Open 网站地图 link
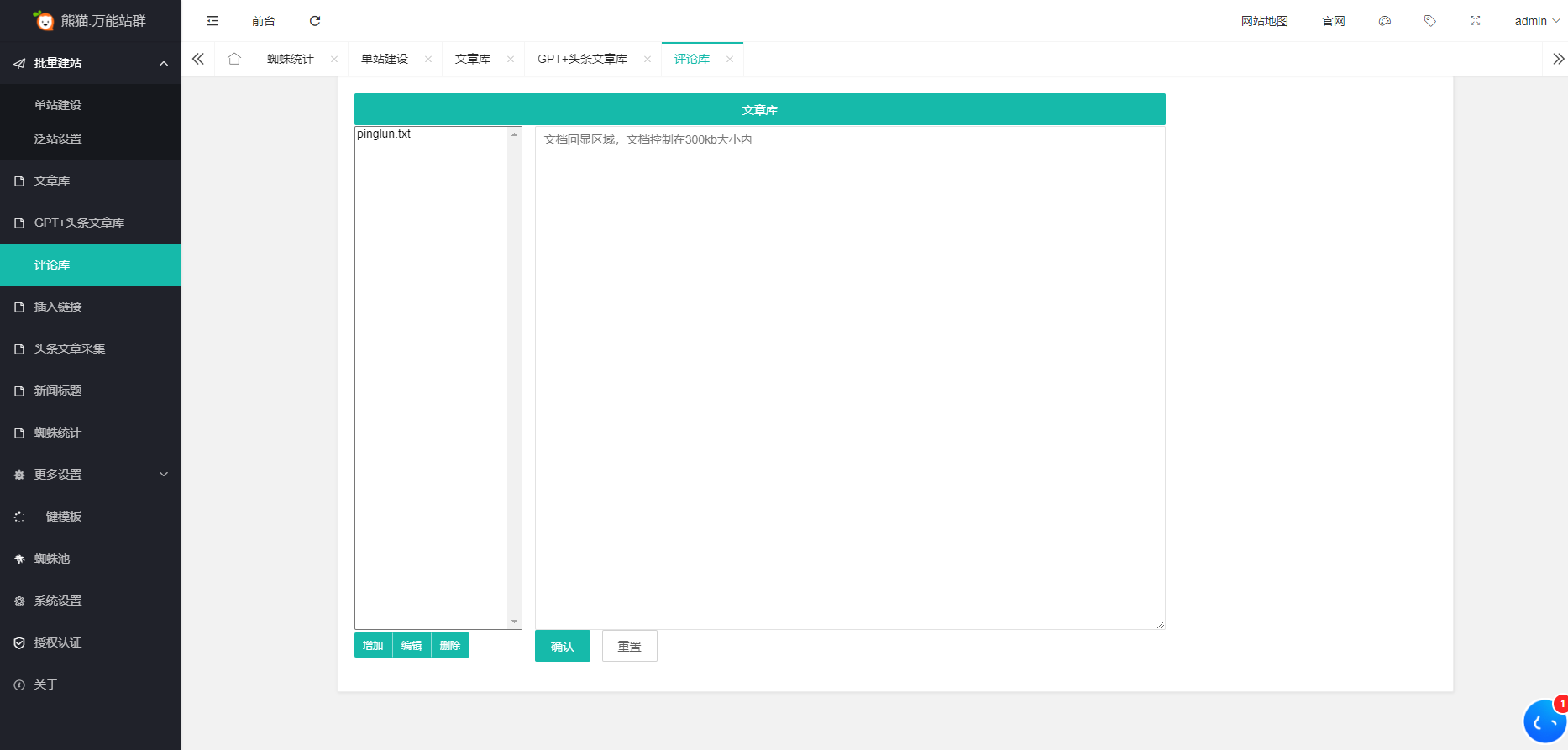The width and height of the screenshot is (1568, 750). tap(1265, 21)
